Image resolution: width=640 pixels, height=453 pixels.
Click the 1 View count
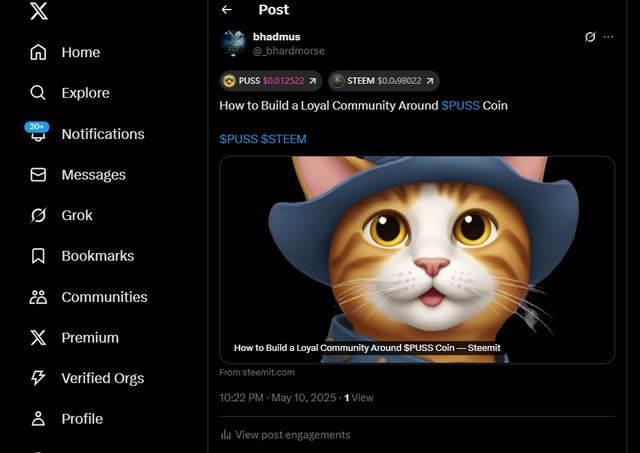tap(358, 397)
